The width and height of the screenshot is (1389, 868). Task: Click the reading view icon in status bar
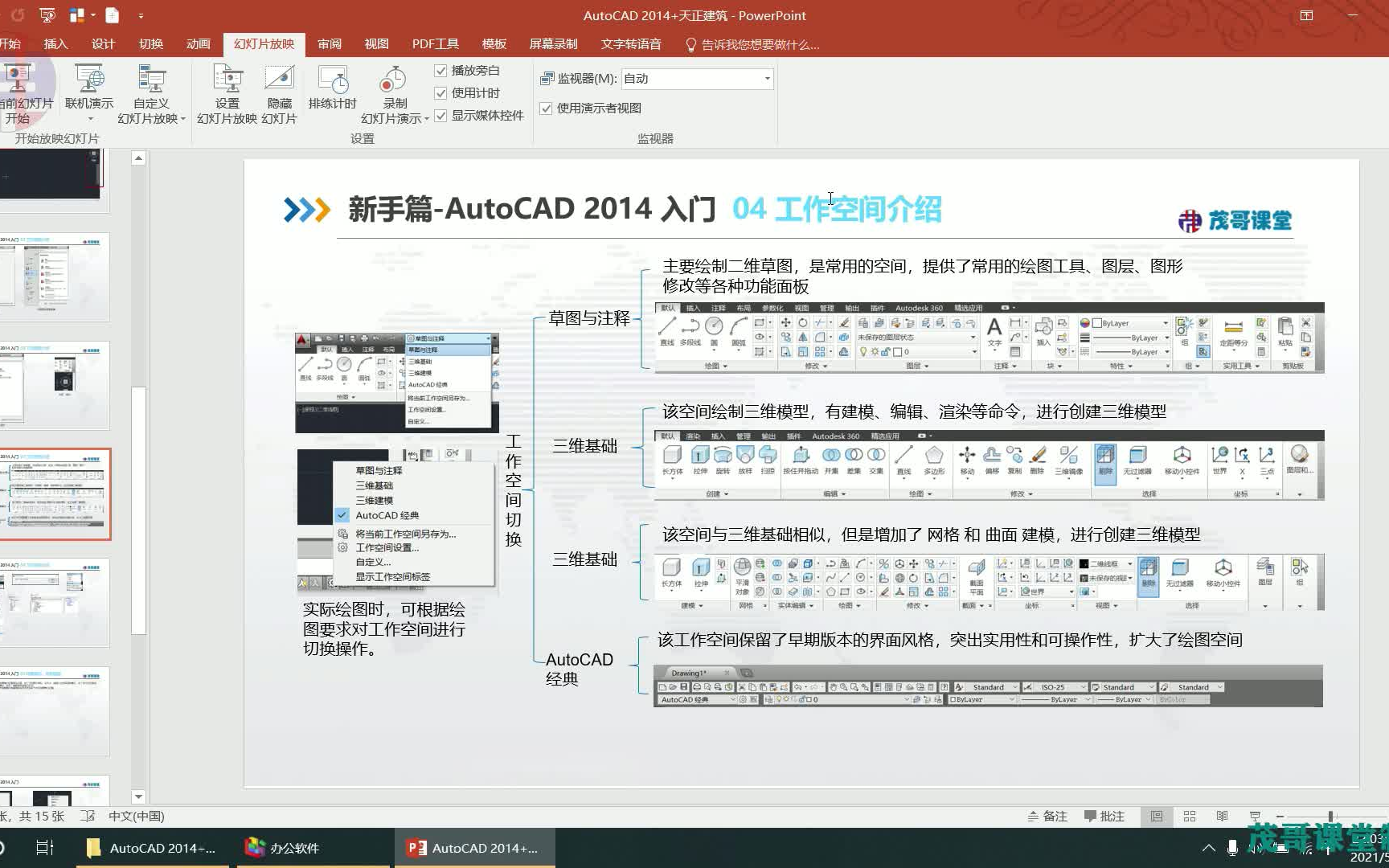[1220, 816]
